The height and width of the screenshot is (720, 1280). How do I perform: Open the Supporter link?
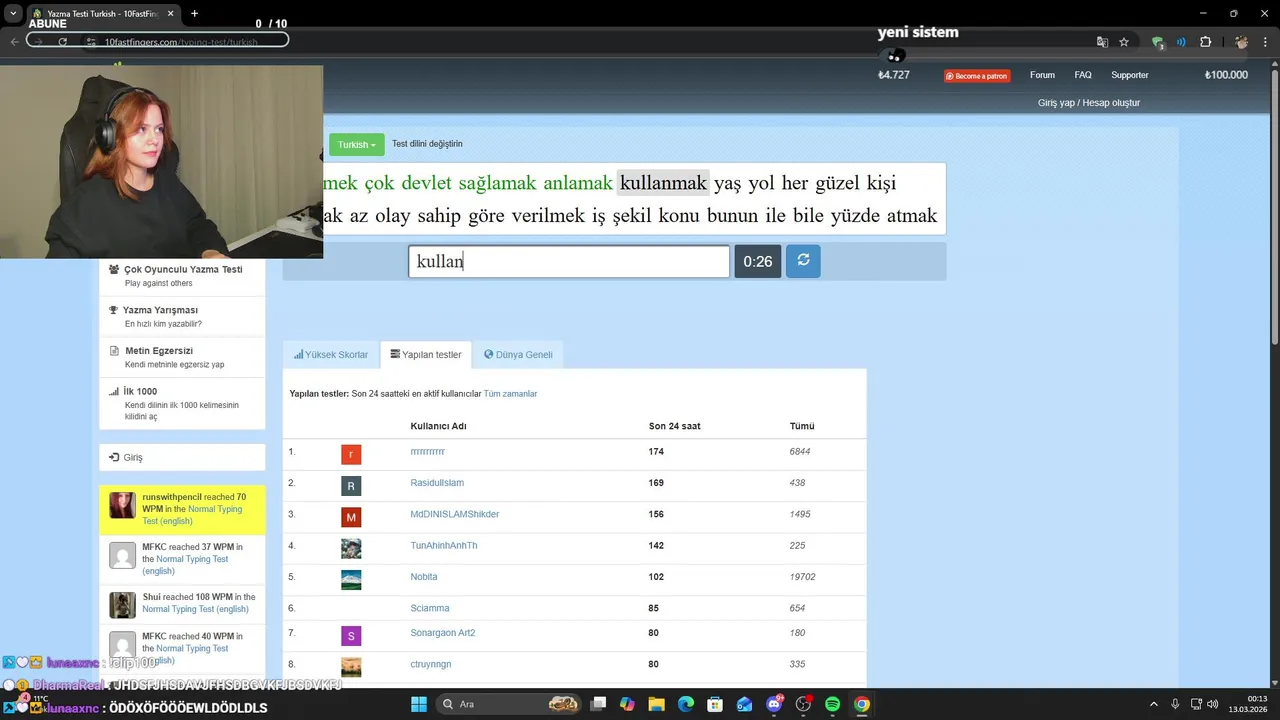pos(1130,75)
